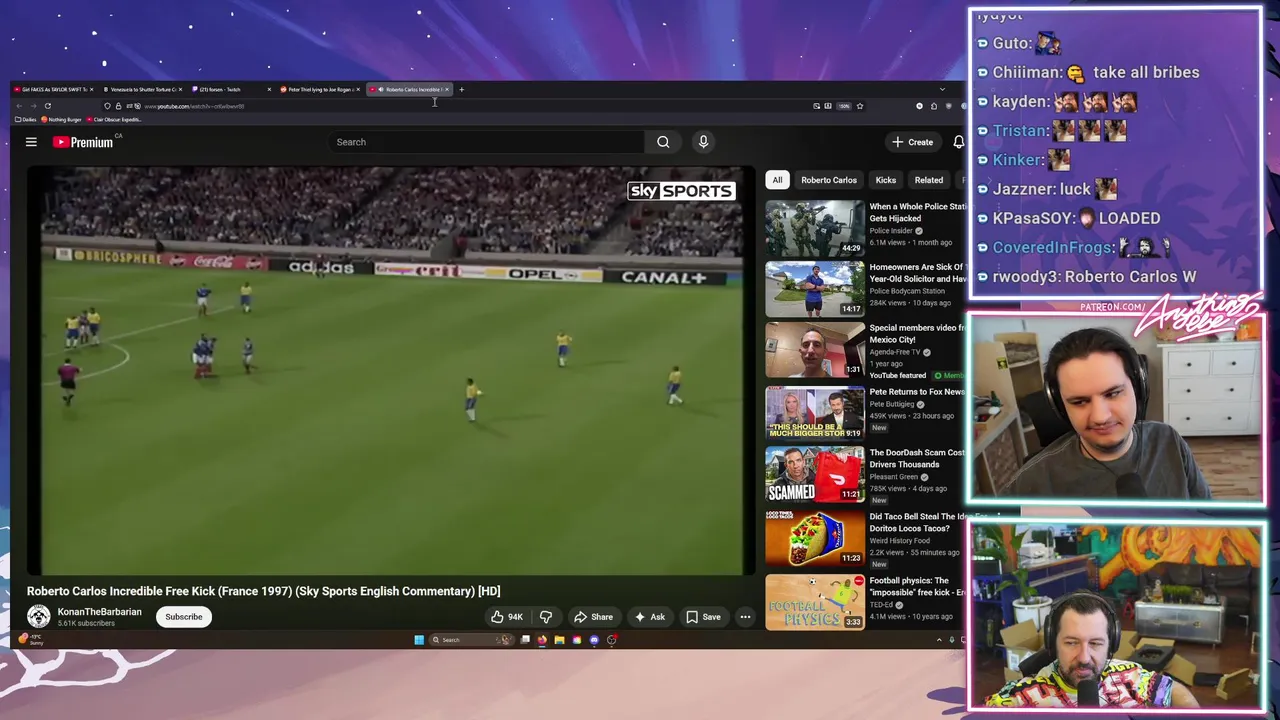This screenshot has width=1280, height=720.
Task: Click the magnifier search button beside the search box
Action: point(663,142)
